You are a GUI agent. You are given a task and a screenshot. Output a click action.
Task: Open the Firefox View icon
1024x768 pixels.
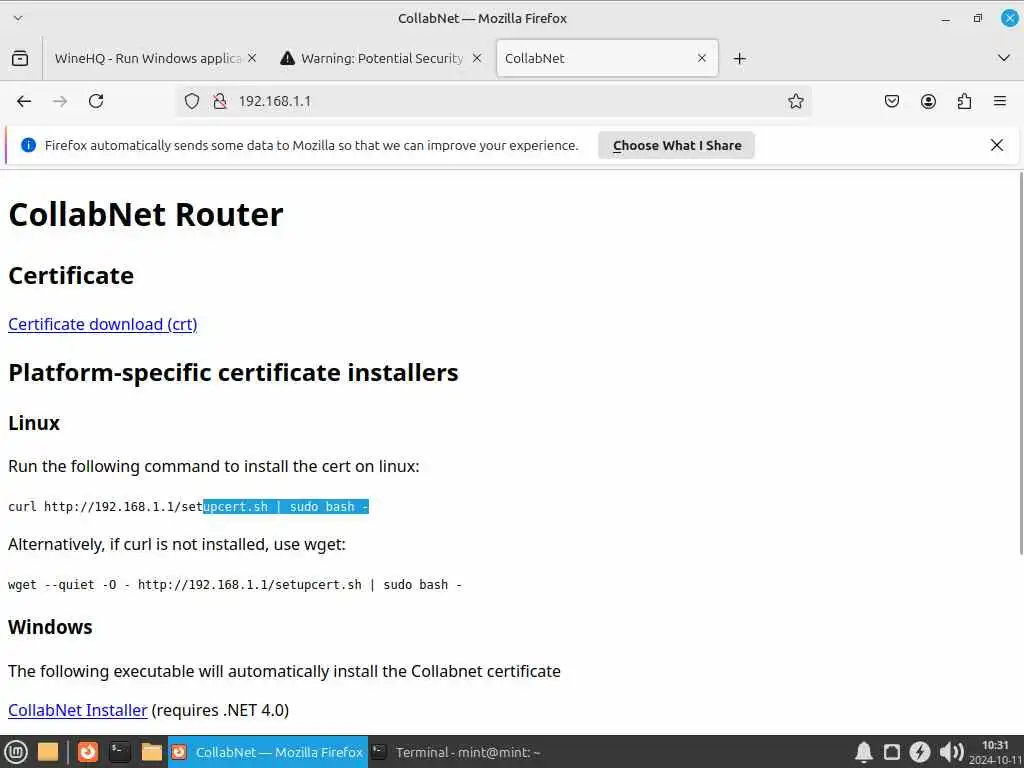click(20, 58)
